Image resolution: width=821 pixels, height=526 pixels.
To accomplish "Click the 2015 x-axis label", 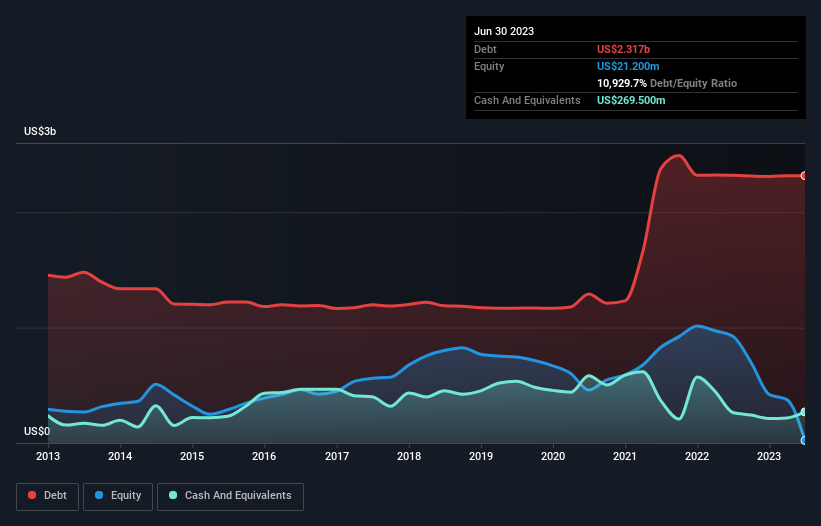I will tap(192, 456).
